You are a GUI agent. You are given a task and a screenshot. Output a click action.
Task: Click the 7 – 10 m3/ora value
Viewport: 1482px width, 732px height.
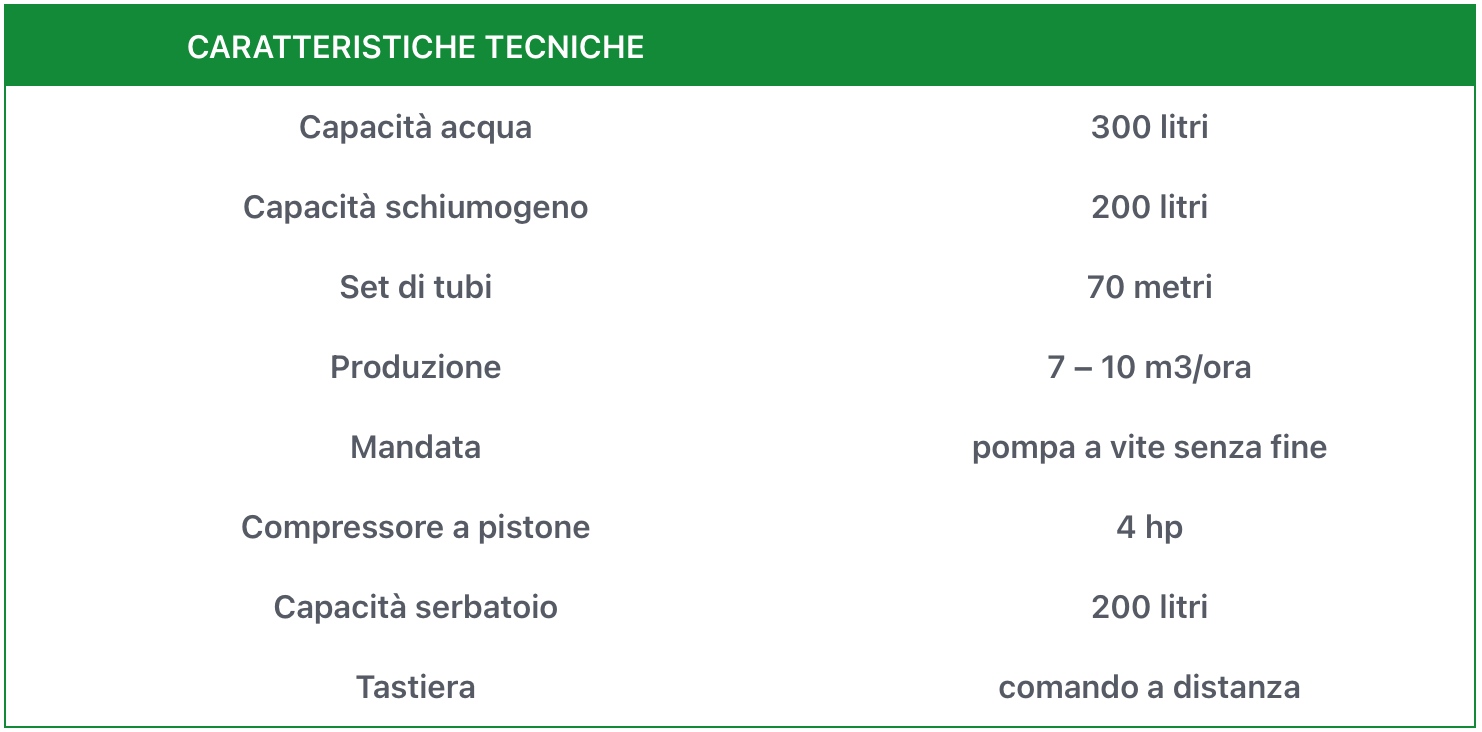1149,367
